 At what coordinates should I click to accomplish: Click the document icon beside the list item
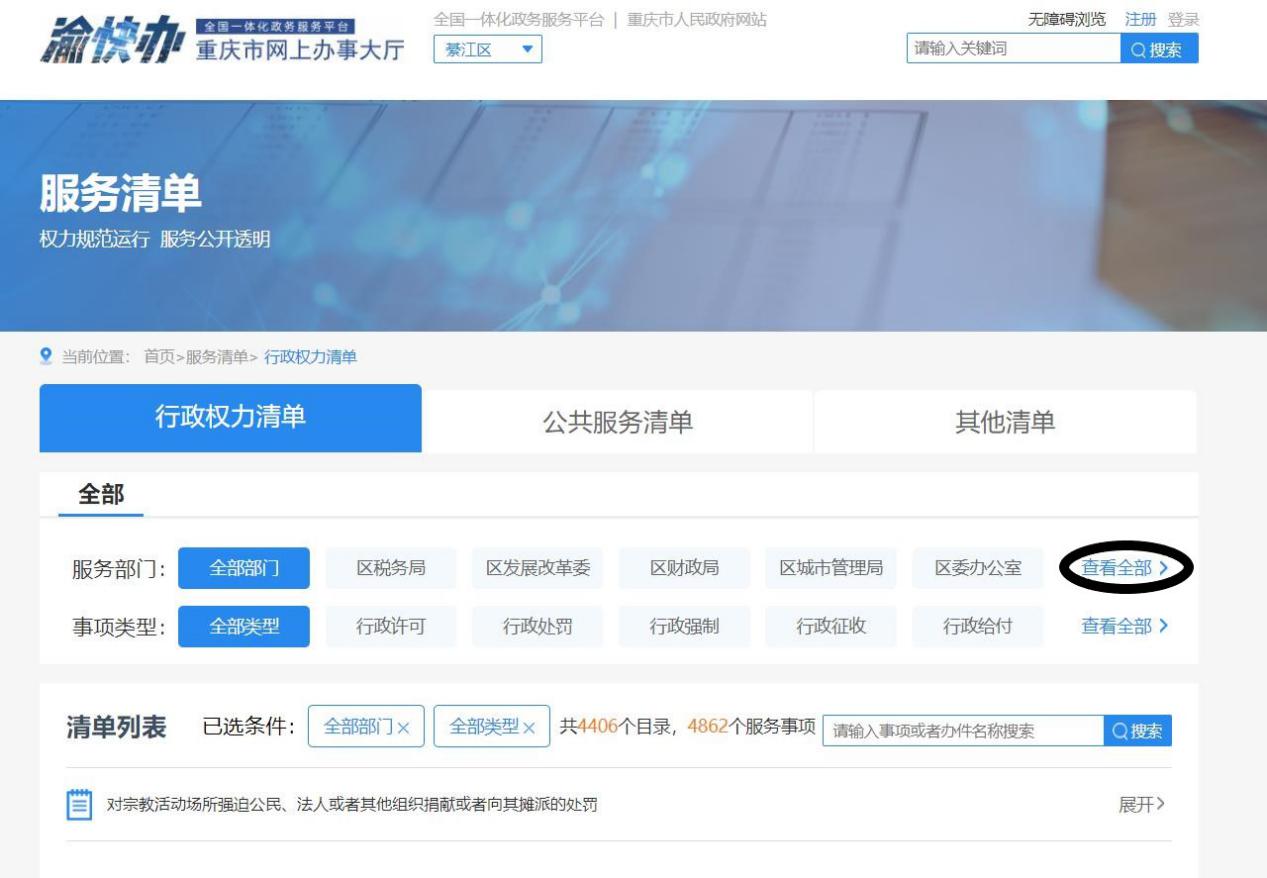coord(79,805)
